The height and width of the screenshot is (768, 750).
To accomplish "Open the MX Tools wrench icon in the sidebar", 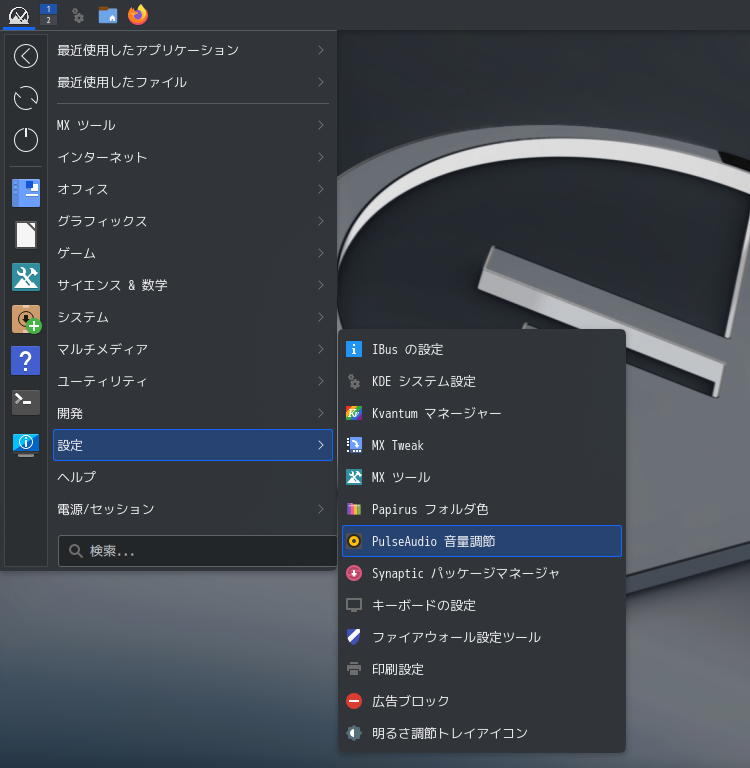I will tap(26, 277).
